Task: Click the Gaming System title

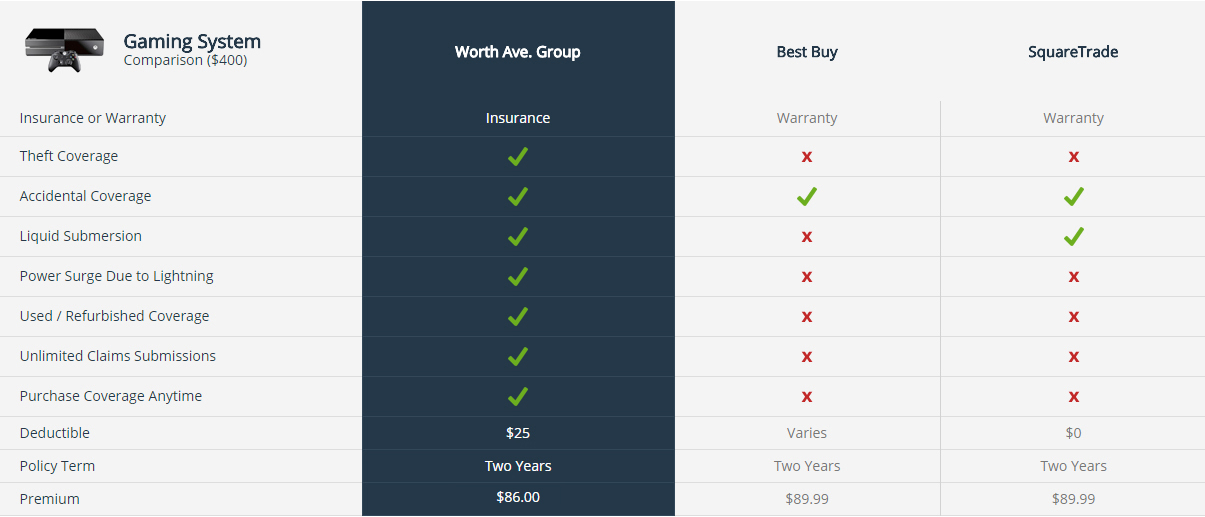Action: point(192,42)
